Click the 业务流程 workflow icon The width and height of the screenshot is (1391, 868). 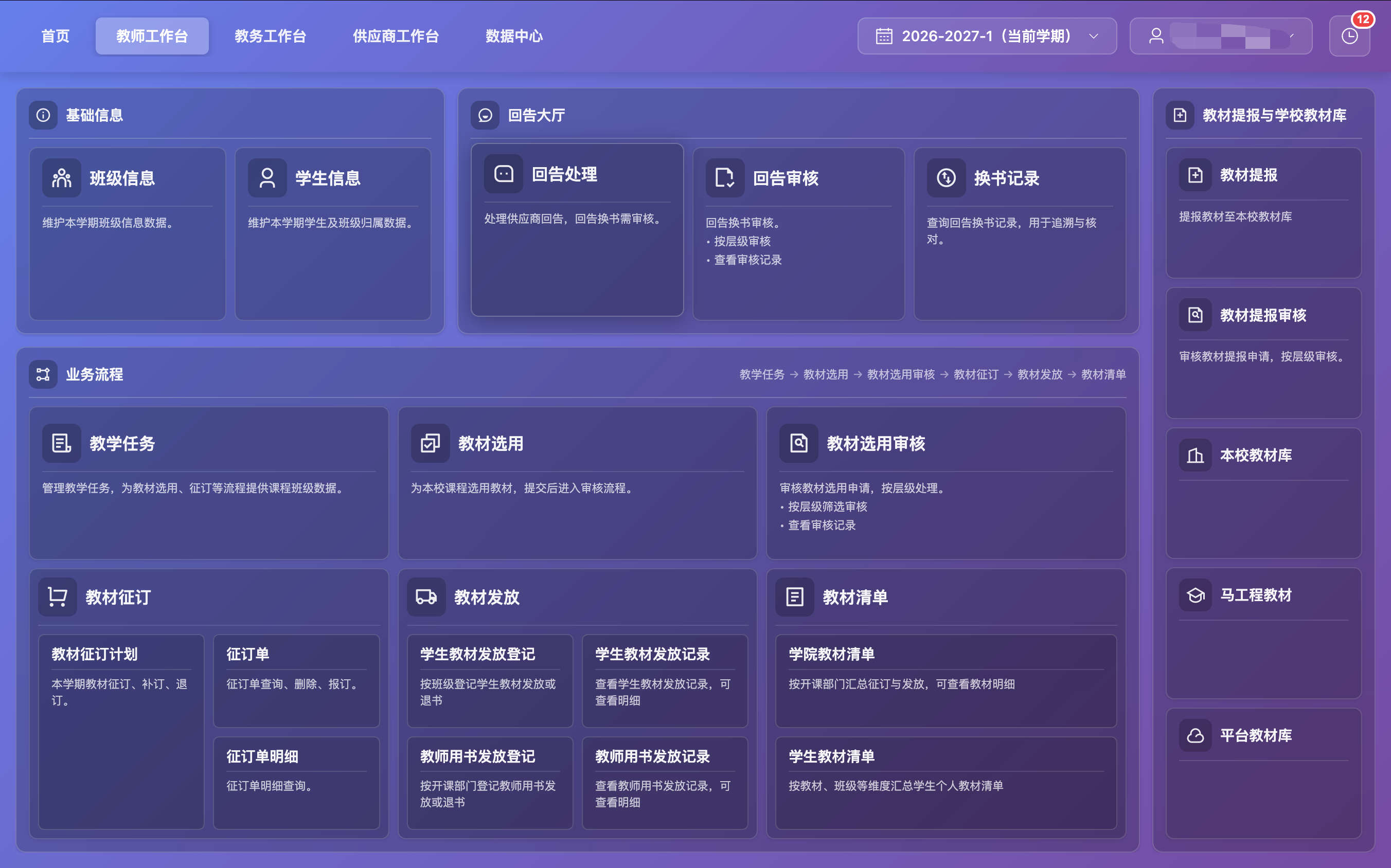click(x=43, y=375)
